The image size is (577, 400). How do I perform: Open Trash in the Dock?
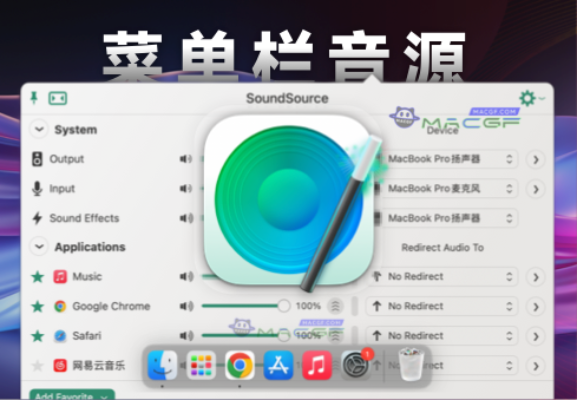[x=411, y=365]
